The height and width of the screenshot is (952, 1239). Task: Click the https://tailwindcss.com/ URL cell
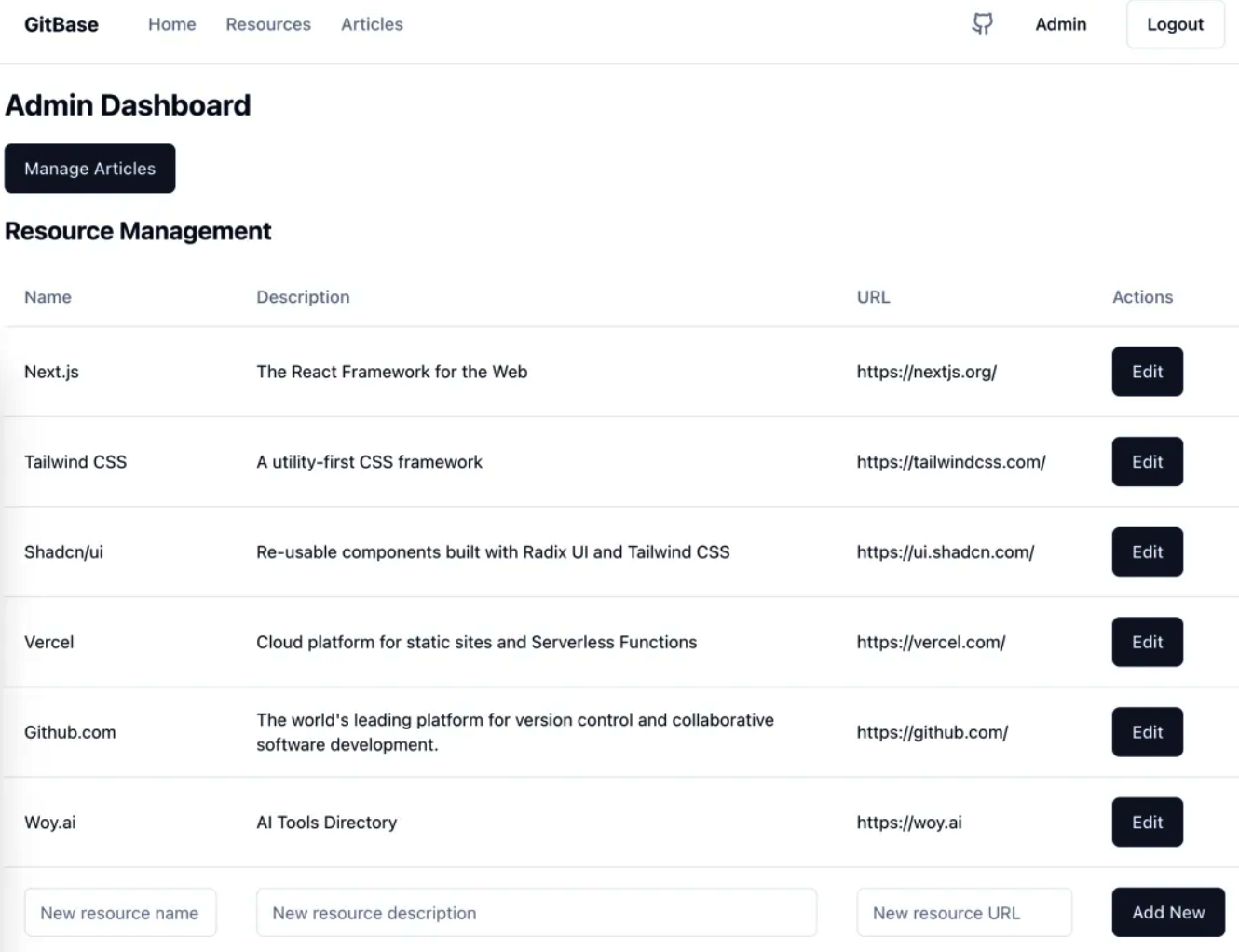coord(951,462)
